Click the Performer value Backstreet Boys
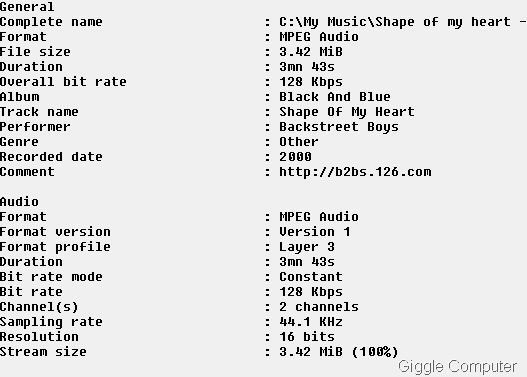This screenshot has width=527, height=377. (x=339, y=127)
